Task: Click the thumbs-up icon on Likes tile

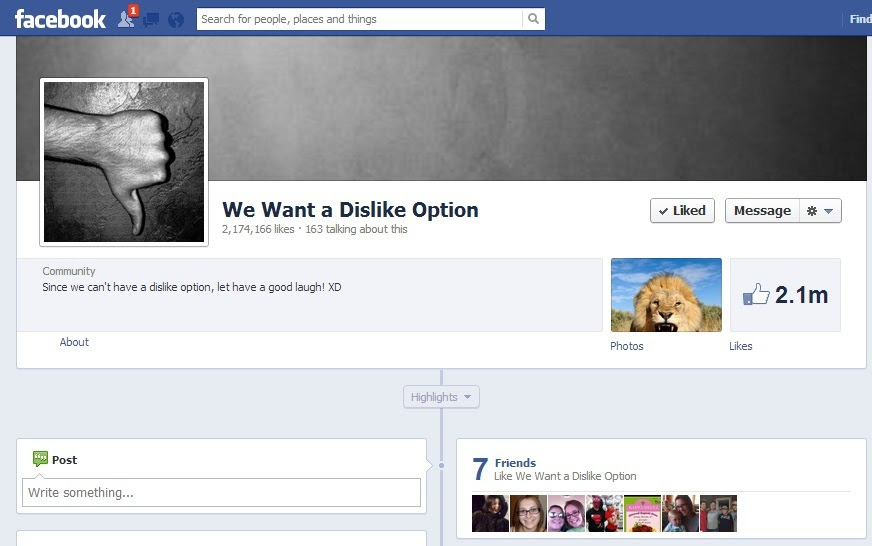Action: (x=756, y=294)
